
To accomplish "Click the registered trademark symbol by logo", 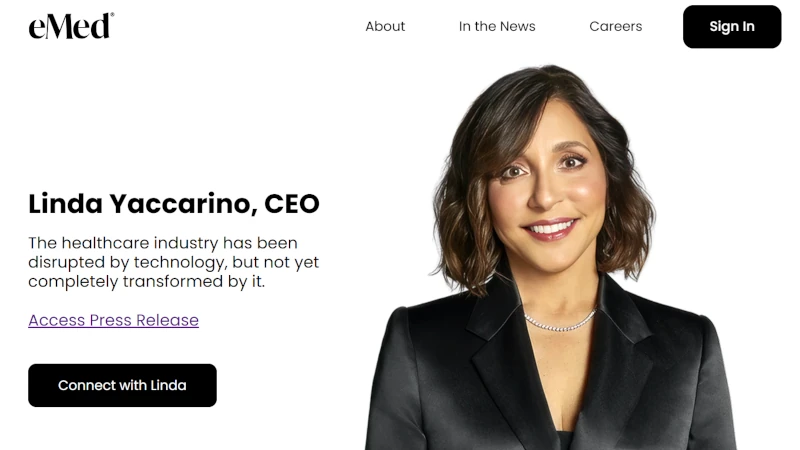I will tap(112, 15).
